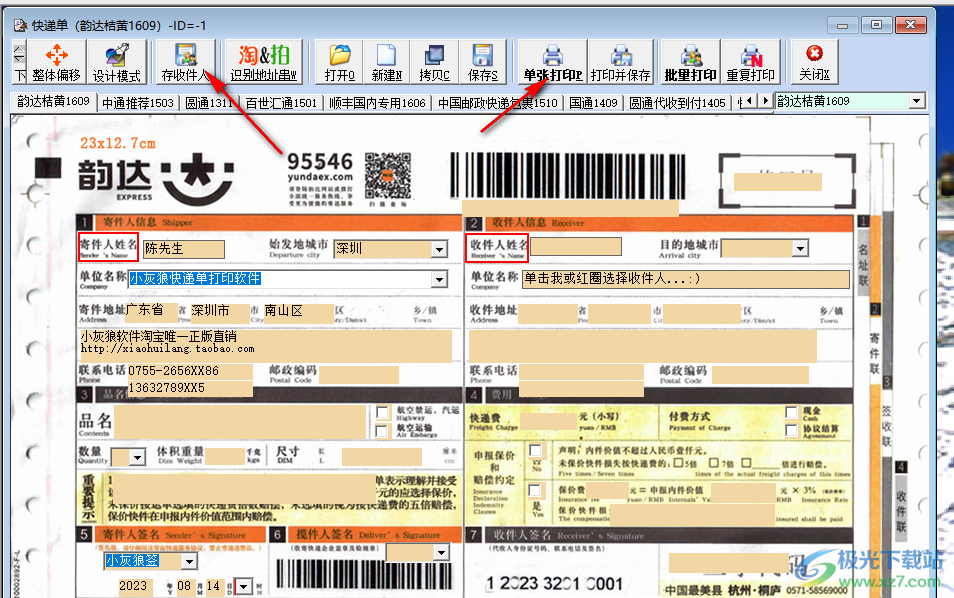
Task: Click the recipient name input field
Action: click(x=576, y=246)
